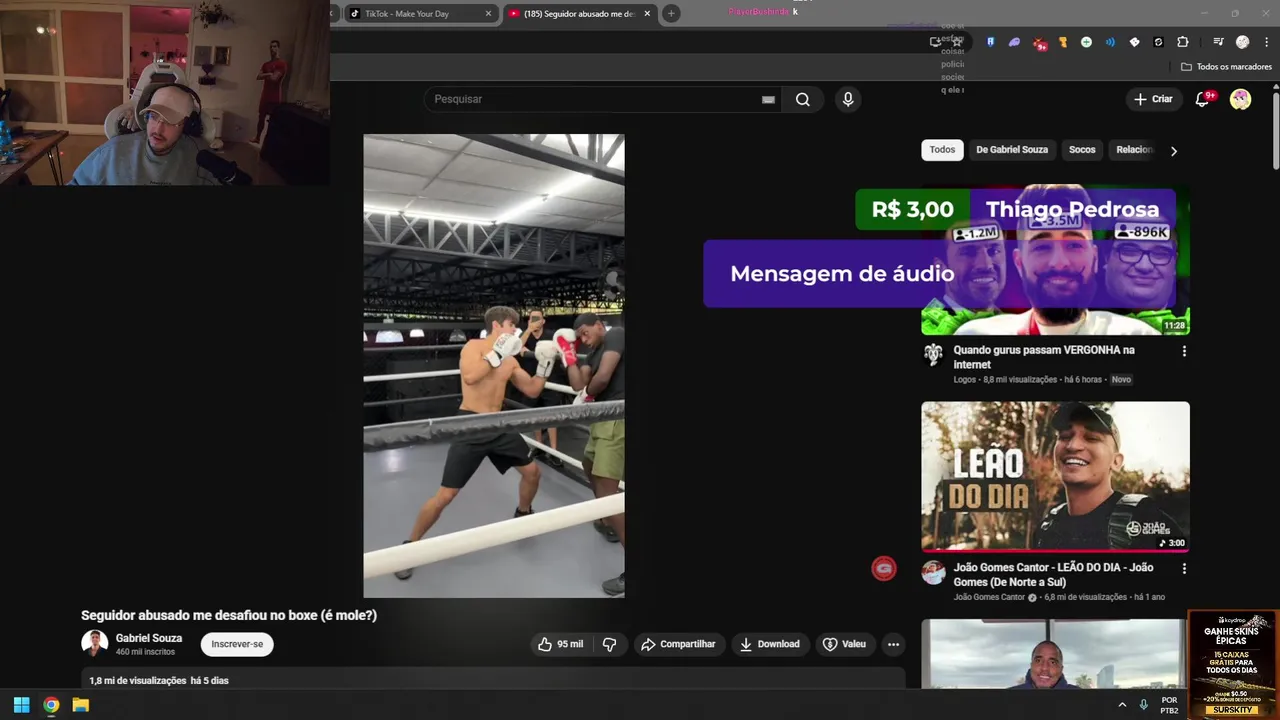Click the Download button
This screenshot has height=720, width=1280.
click(769, 644)
